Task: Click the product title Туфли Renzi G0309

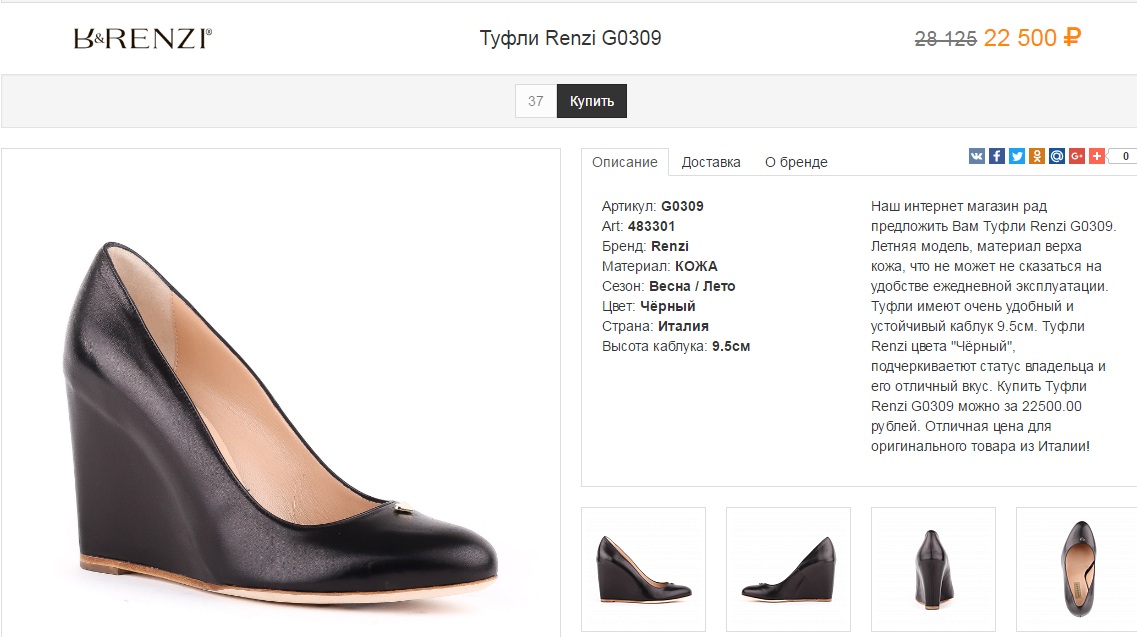Action: [570, 39]
